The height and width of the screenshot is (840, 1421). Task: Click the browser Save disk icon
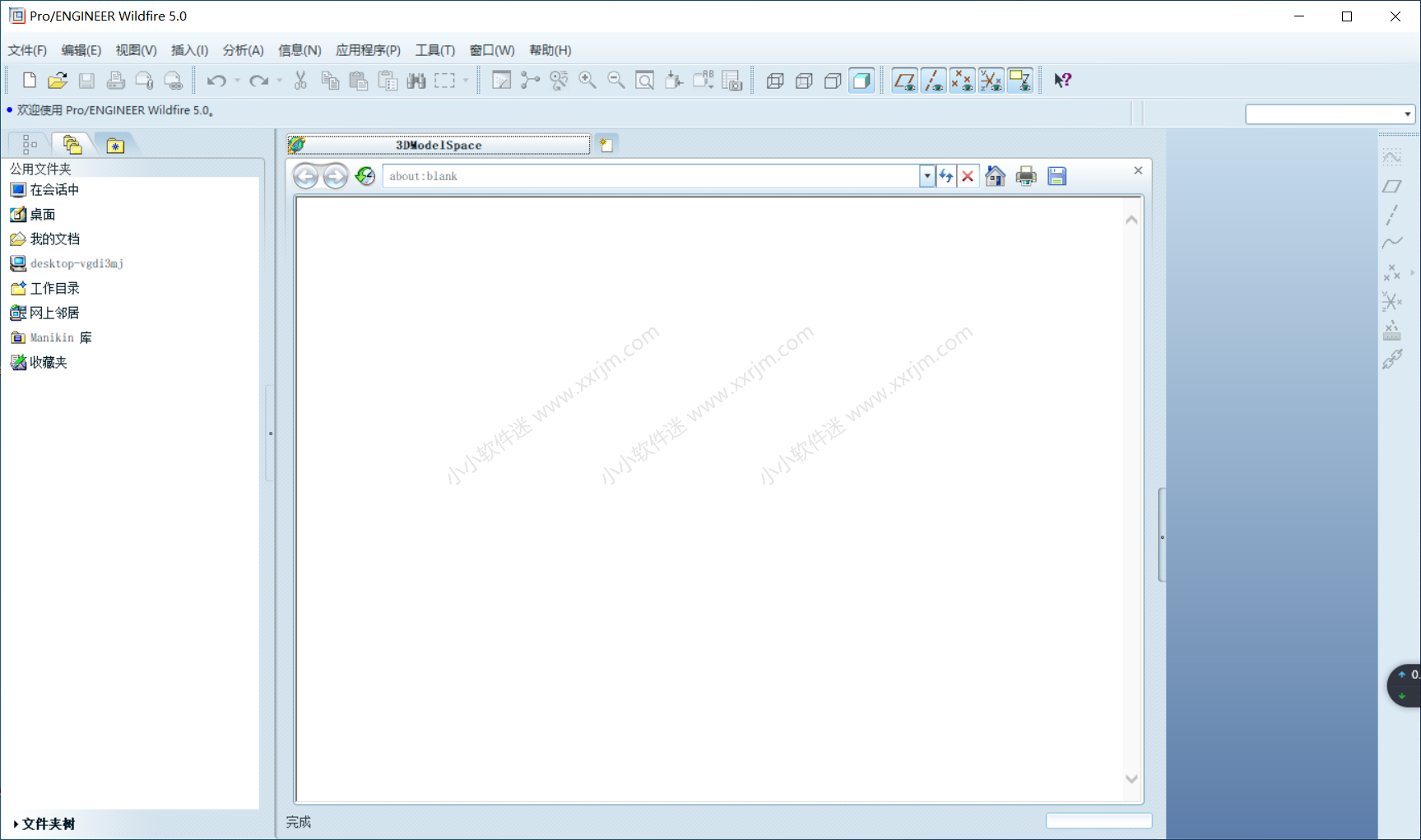(1057, 176)
